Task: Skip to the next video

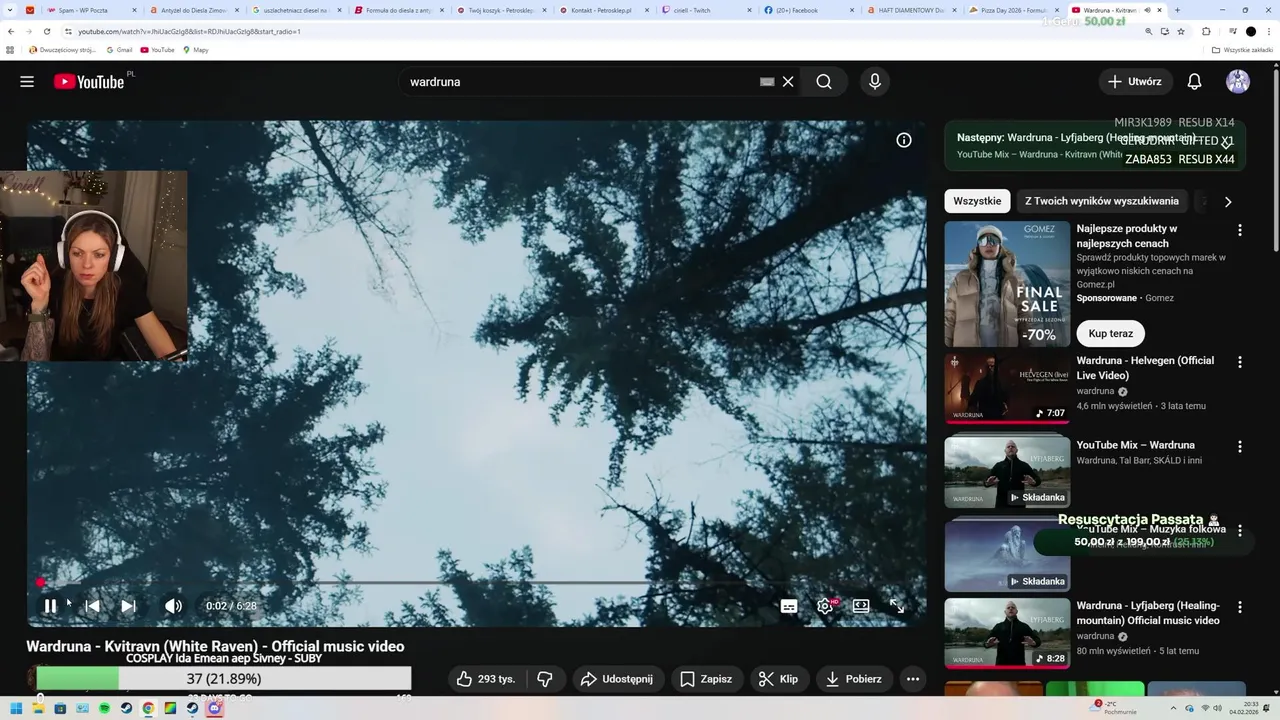Action: tap(128, 606)
